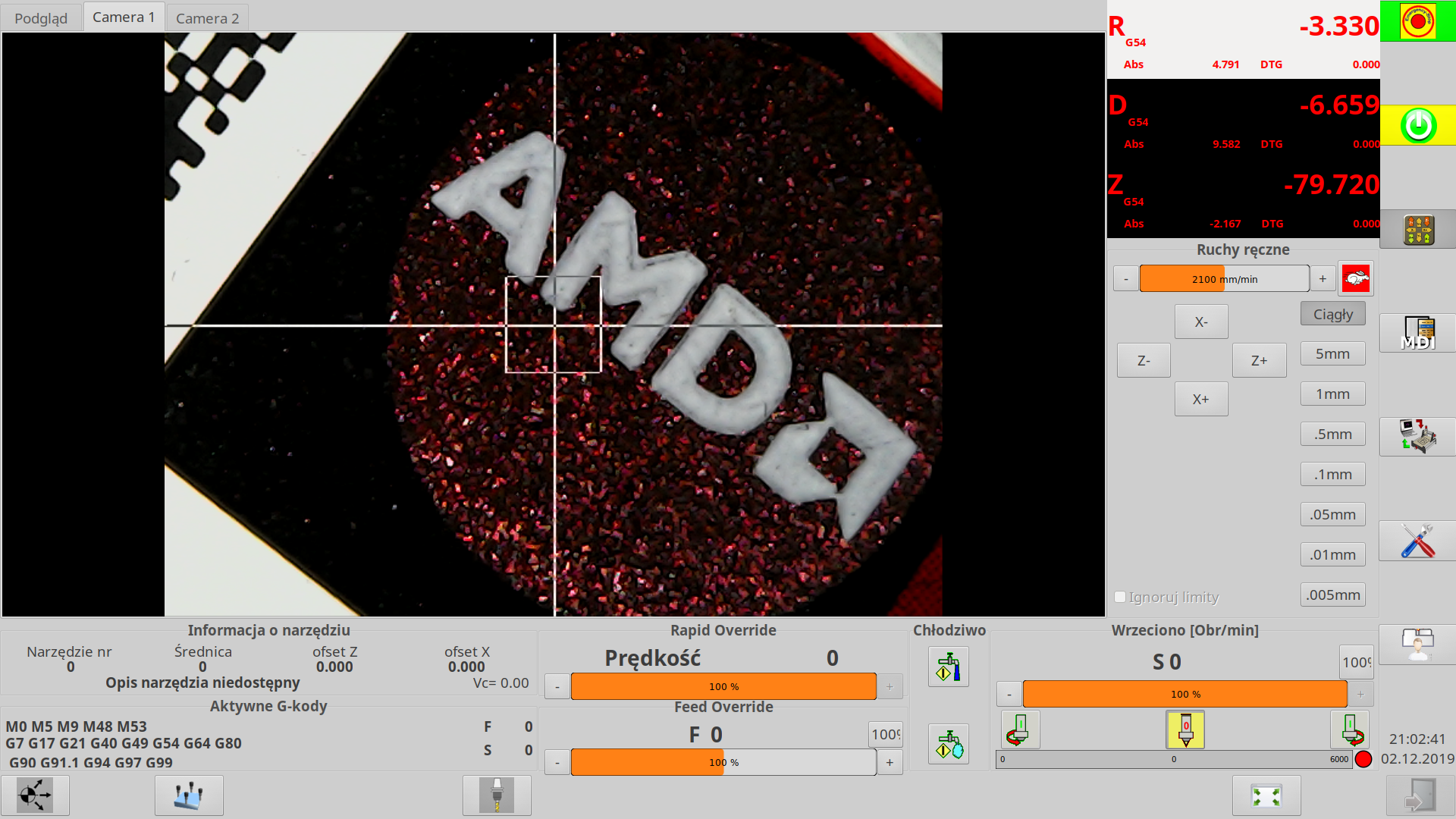
Task: Click the clock showing 21:02:41
Action: pyautogui.click(x=1417, y=739)
